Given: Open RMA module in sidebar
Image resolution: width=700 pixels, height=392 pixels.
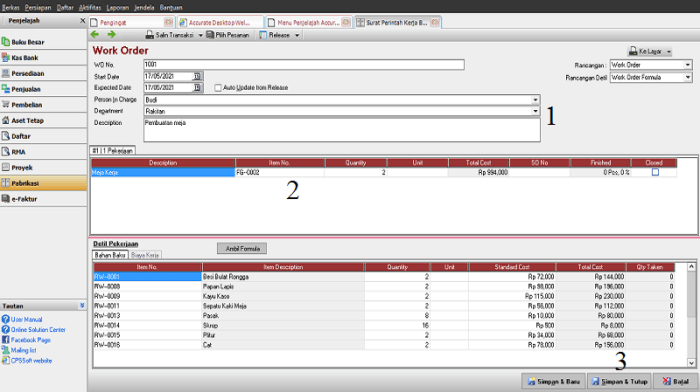Looking at the screenshot, I should coord(43,152).
